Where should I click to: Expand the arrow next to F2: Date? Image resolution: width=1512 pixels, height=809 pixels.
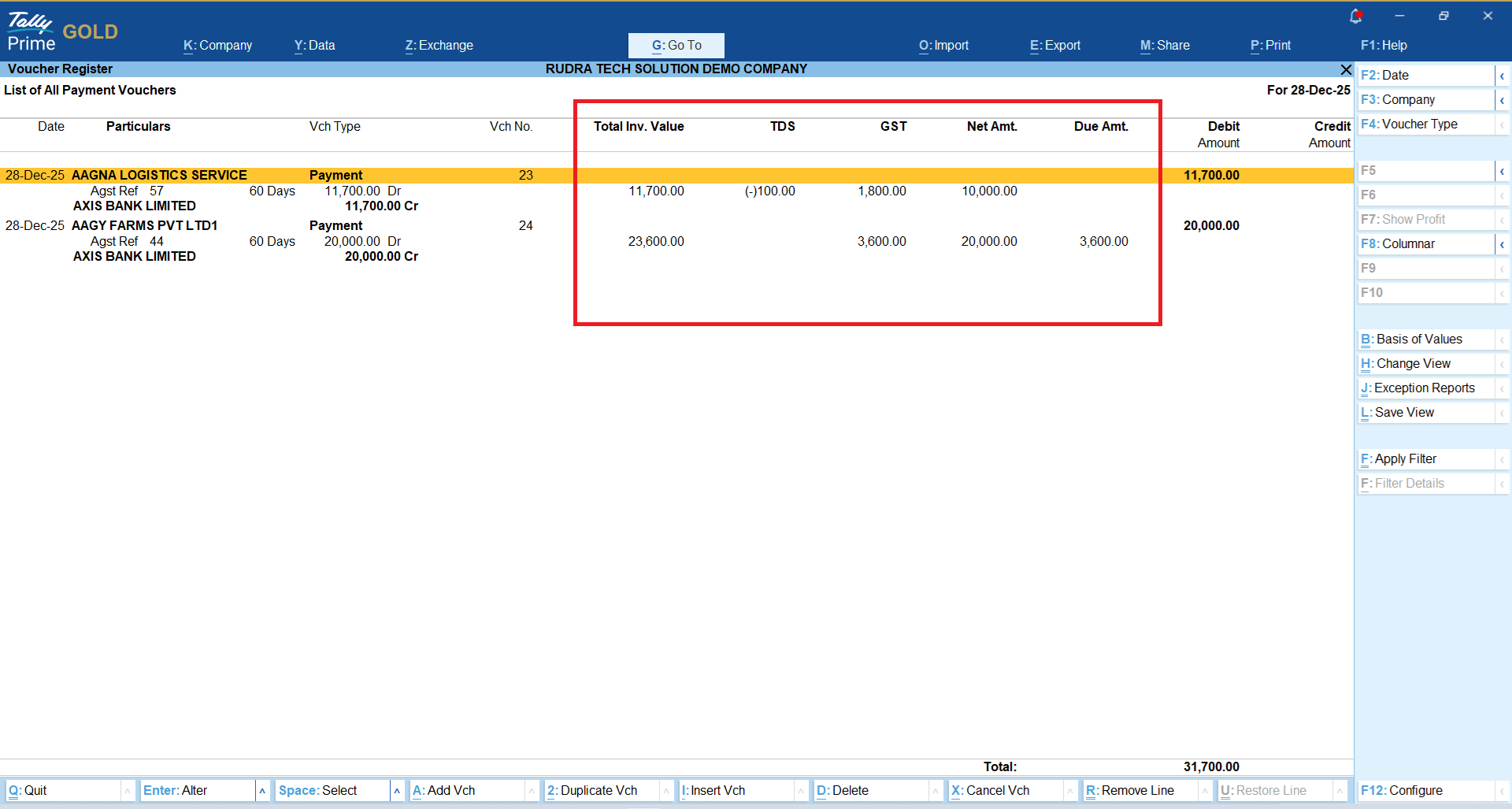[x=1502, y=76]
